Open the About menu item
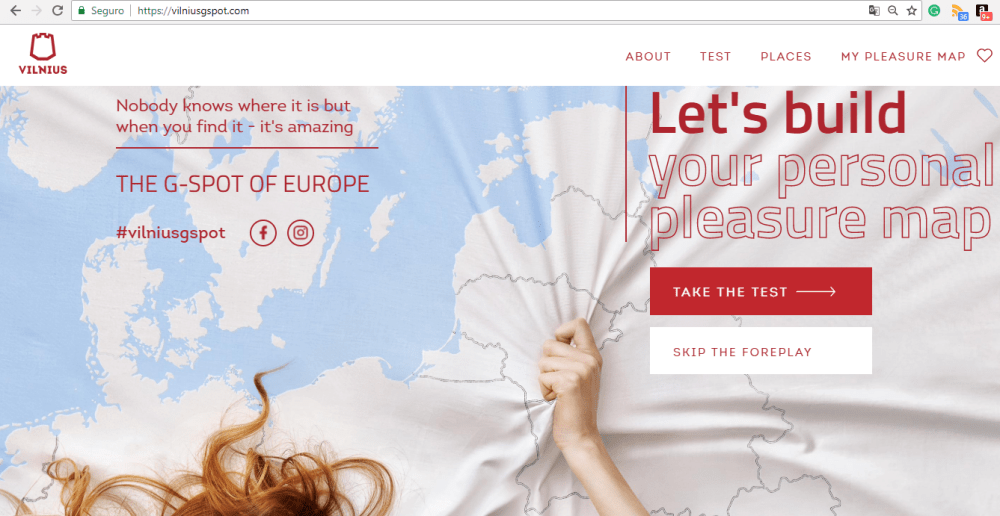The image size is (1000, 516). coord(648,57)
